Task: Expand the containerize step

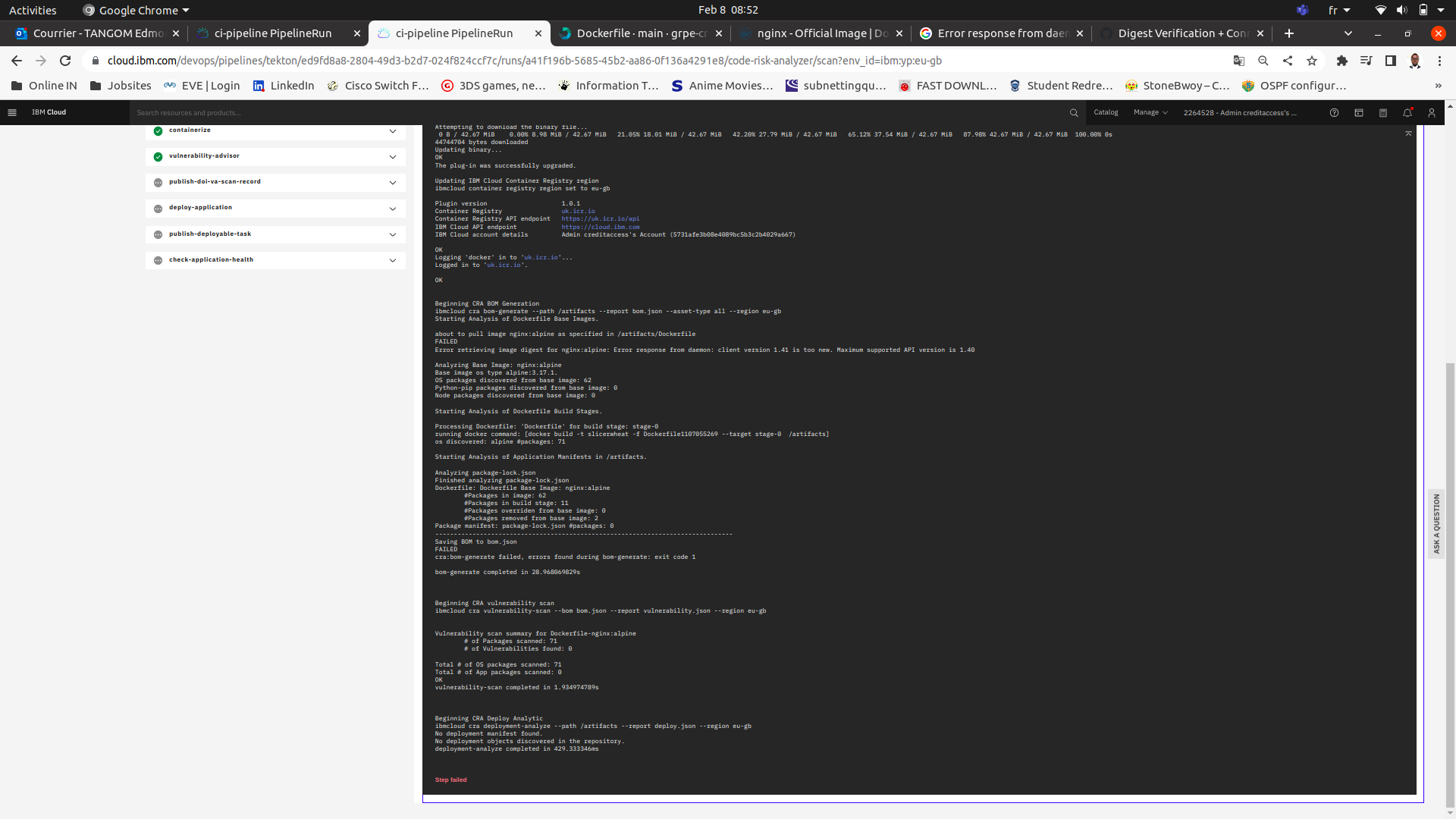Action: [x=392, y=131]
